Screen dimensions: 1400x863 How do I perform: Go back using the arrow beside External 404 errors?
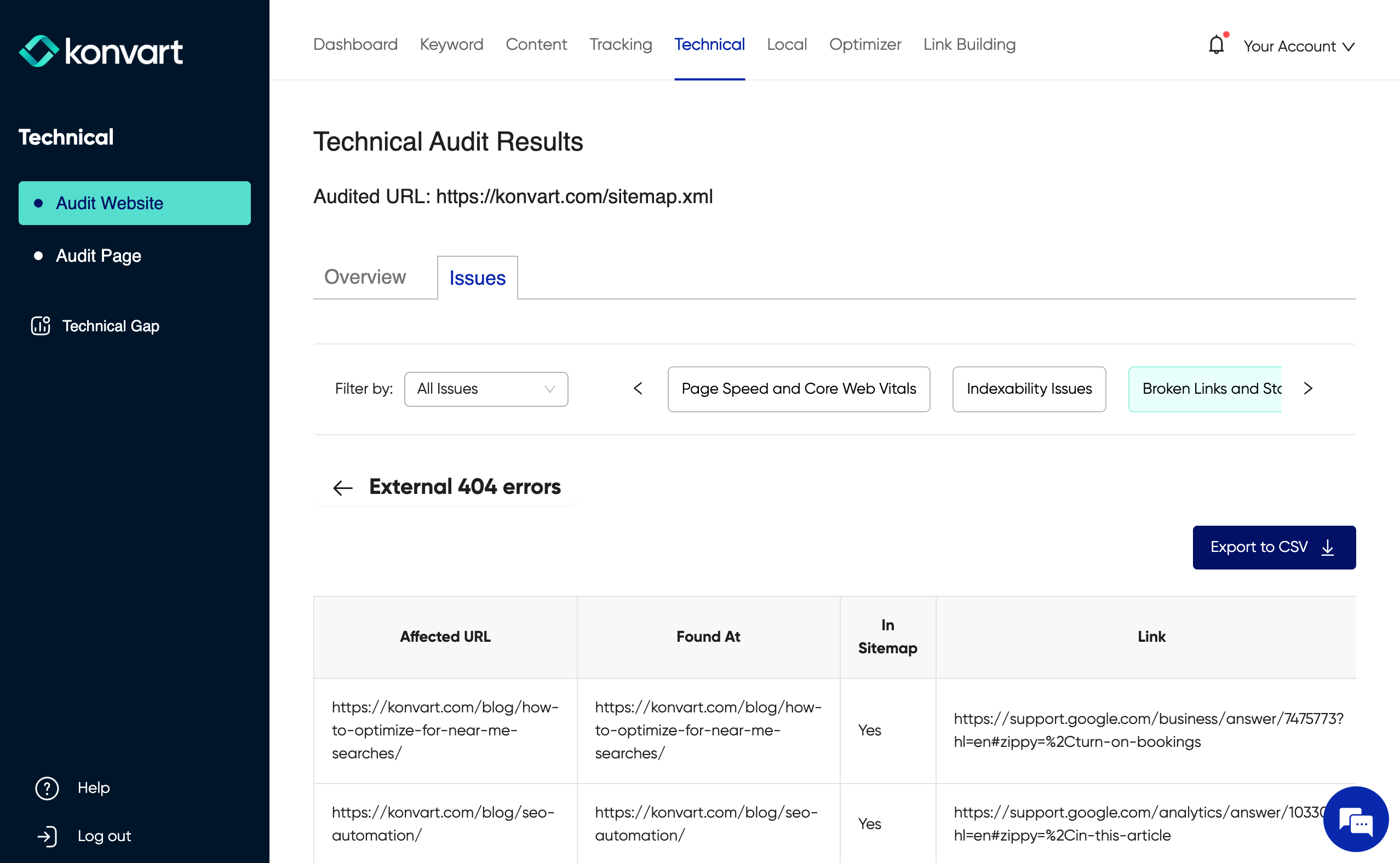coord(343,488)
